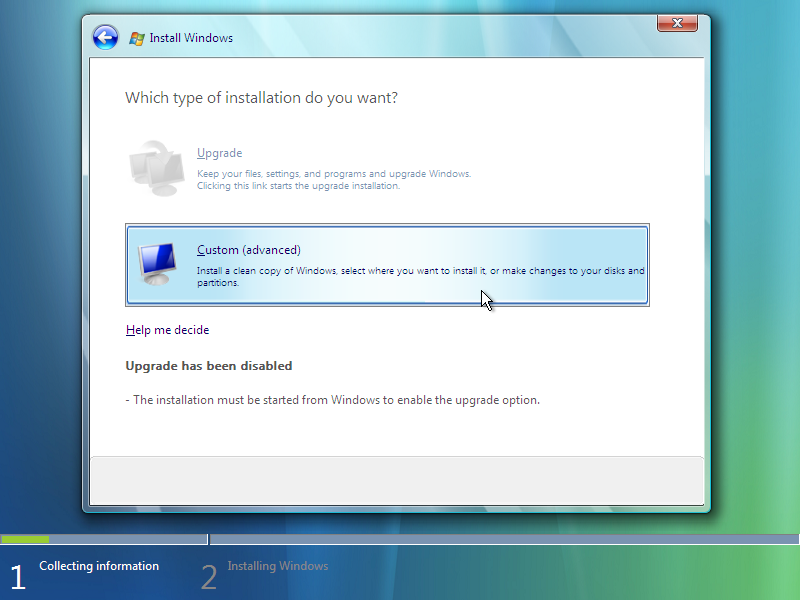Select step 1 Collecting information
The image size is (800, 600).
point(99,565)
